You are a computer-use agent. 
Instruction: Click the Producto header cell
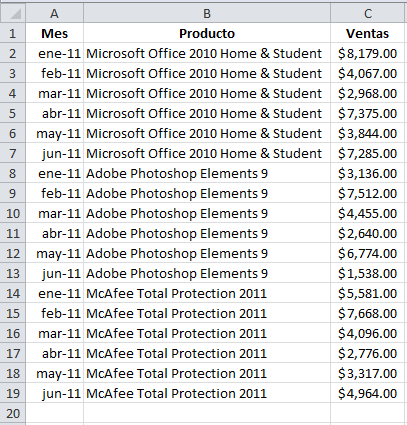(x=207, y=33)
